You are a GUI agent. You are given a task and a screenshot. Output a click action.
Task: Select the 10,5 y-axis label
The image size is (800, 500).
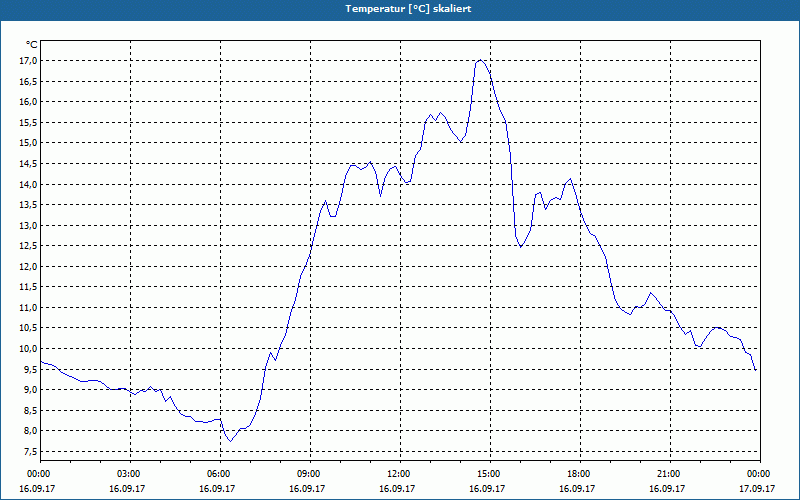pos(29,328)
